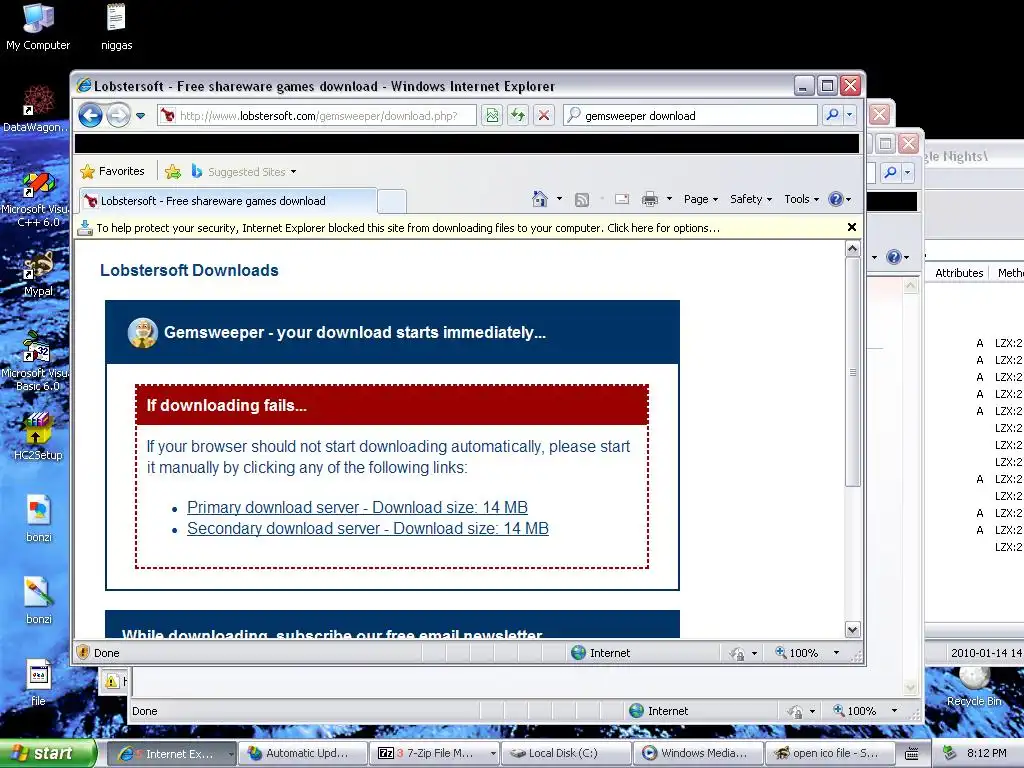Open the Tools menu
This screenshot has width=1024, height=768.
[x=801, y=199]
